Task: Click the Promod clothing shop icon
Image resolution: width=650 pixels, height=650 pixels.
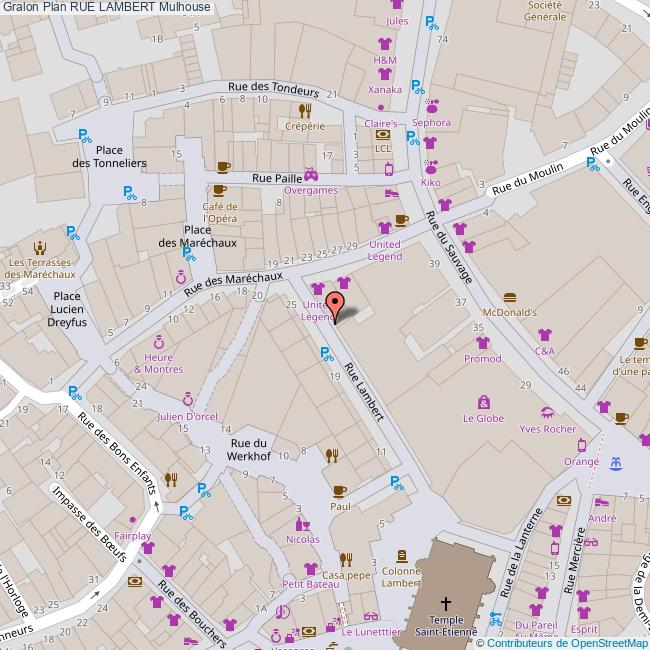Action: (x=483, y=343)
